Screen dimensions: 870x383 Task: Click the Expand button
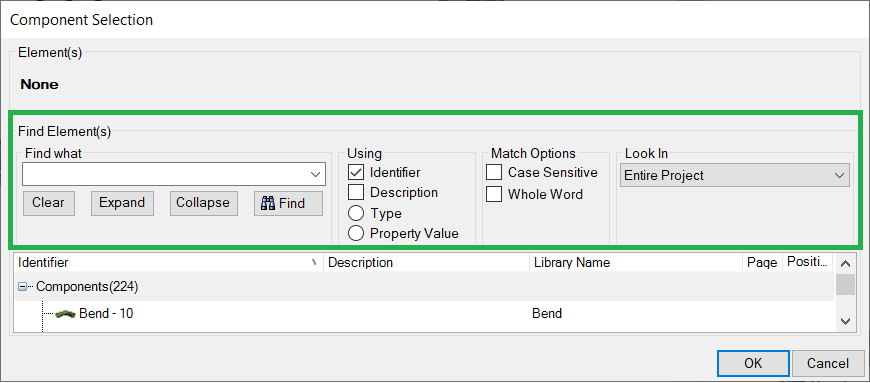122,203
